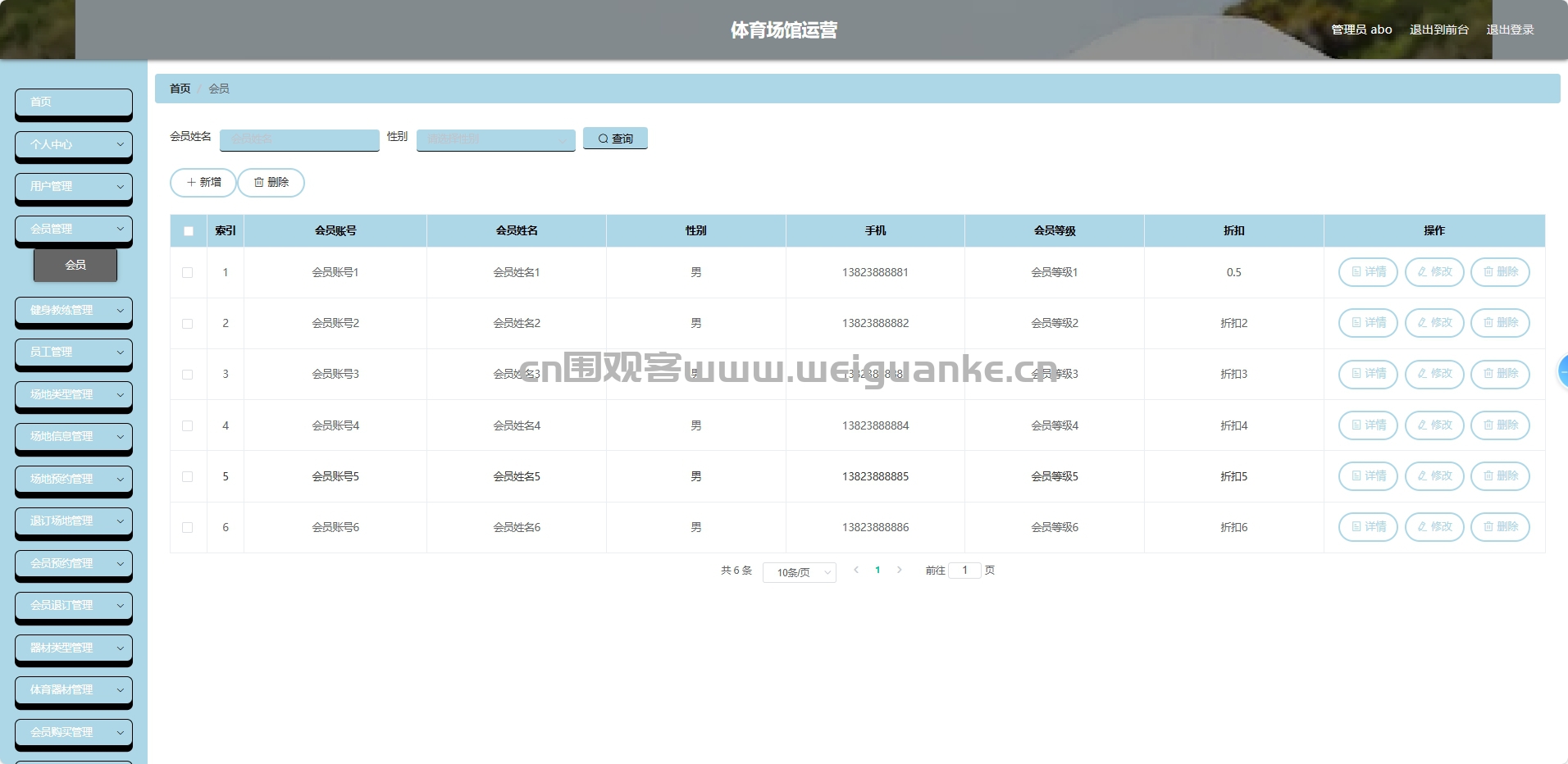Screen dimensions: 1568x764
Task: Edit the 会员账号1 row
Action: 1434,272
